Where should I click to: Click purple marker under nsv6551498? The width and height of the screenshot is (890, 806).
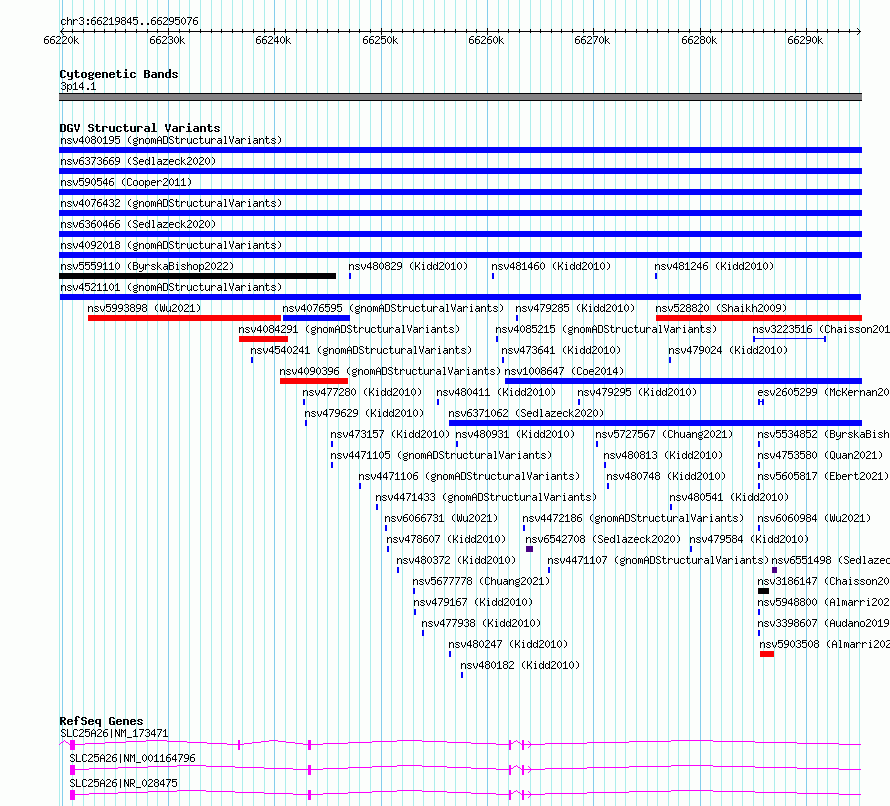774,570
